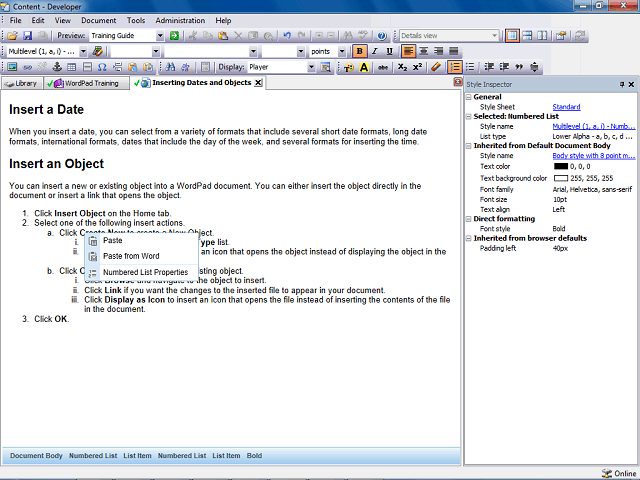Choose Numbered List Properties in context menu
Screen dimensions: 640x480
[x=142, y=272]
